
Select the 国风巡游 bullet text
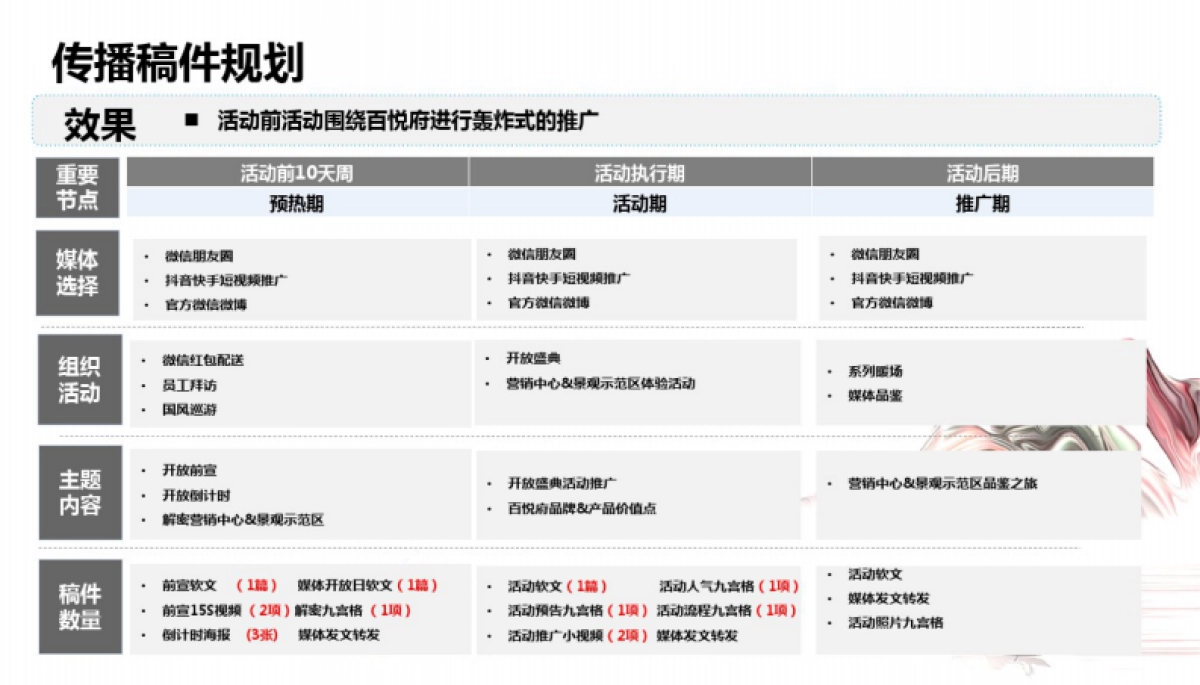pyautogui.click(x=190, y=410)
